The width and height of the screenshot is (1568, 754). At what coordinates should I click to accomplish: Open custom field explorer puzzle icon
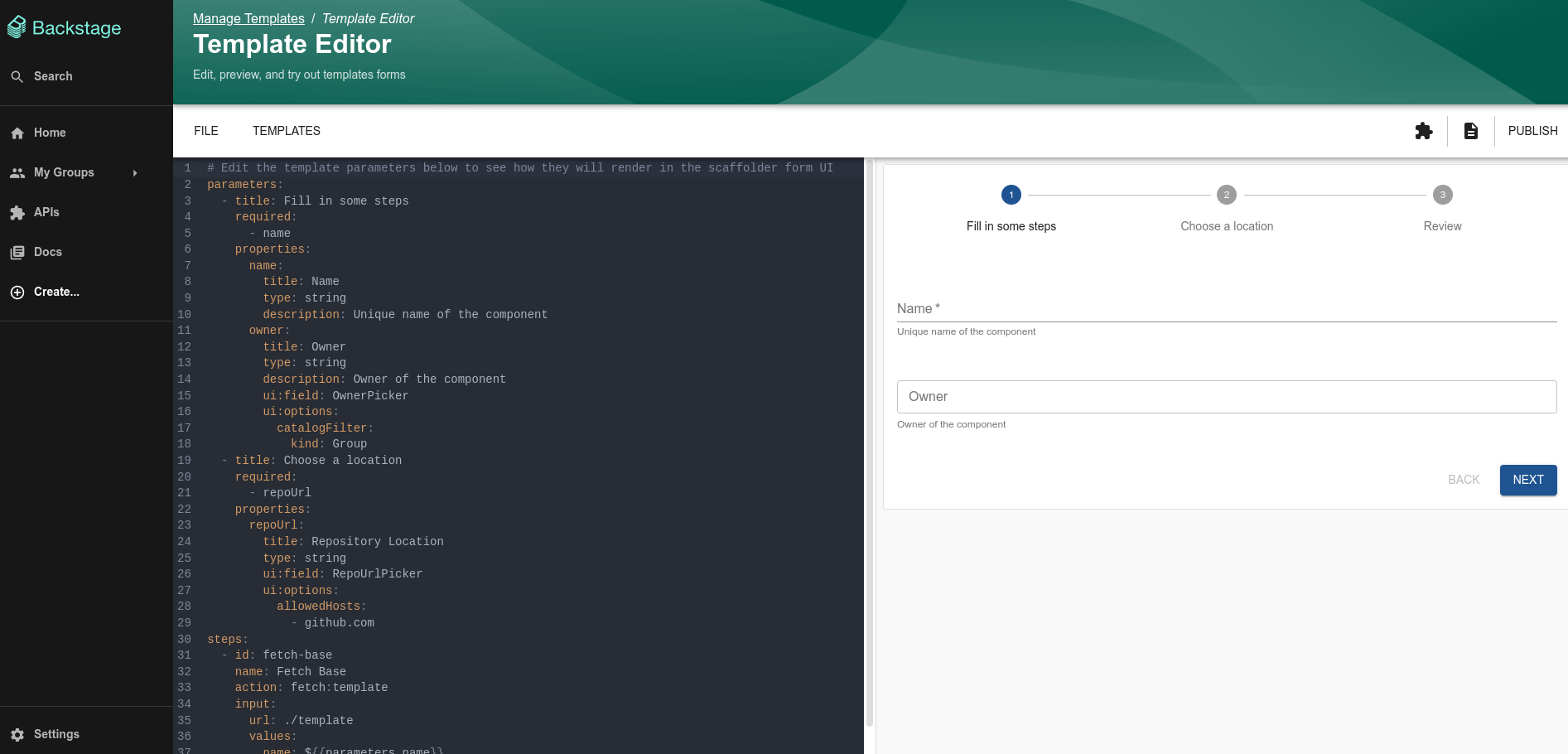(1423, 131)
